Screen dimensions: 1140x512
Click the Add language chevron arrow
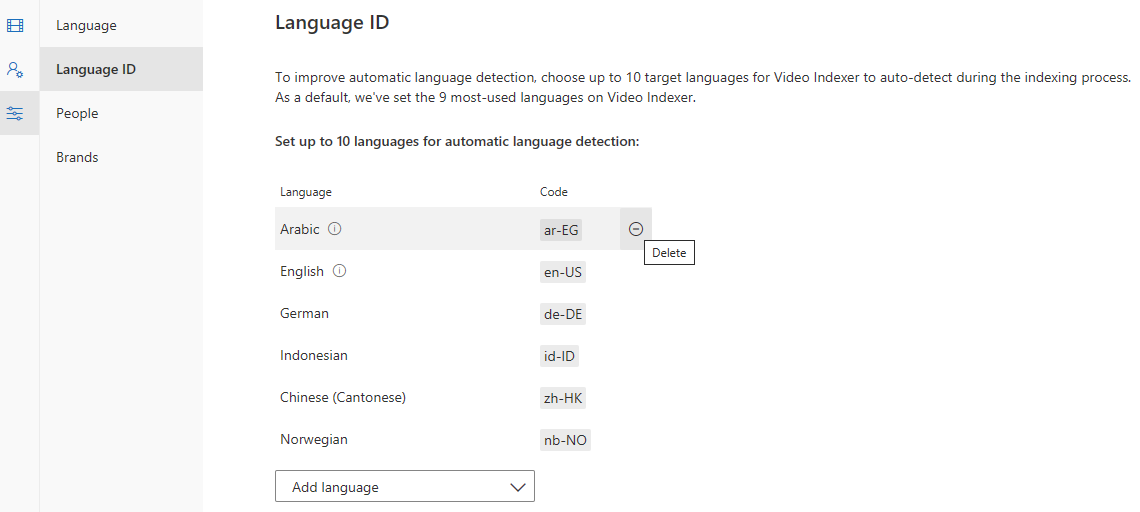pos(517,487)
